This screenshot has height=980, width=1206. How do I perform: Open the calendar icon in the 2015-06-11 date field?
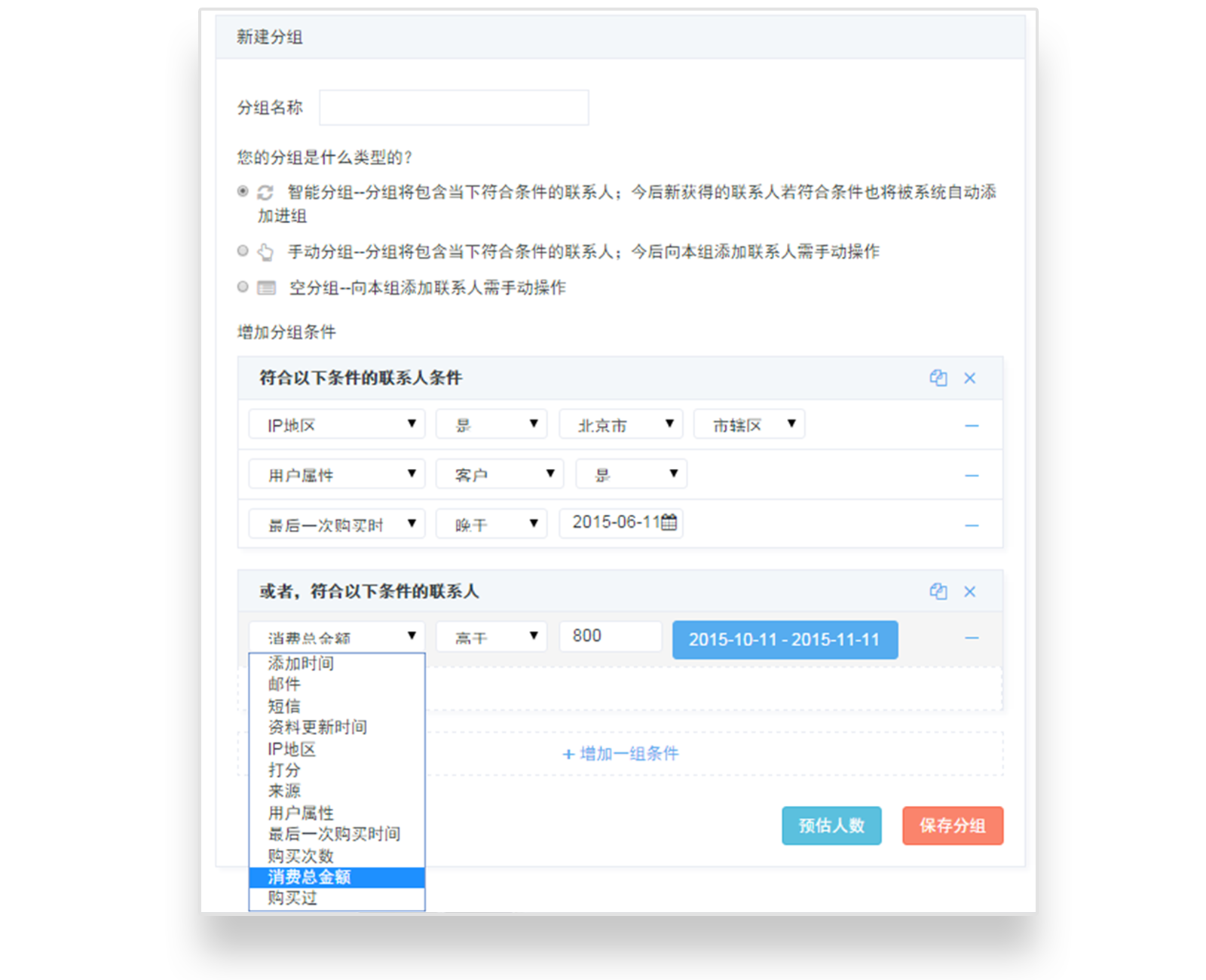coord(669,522)
